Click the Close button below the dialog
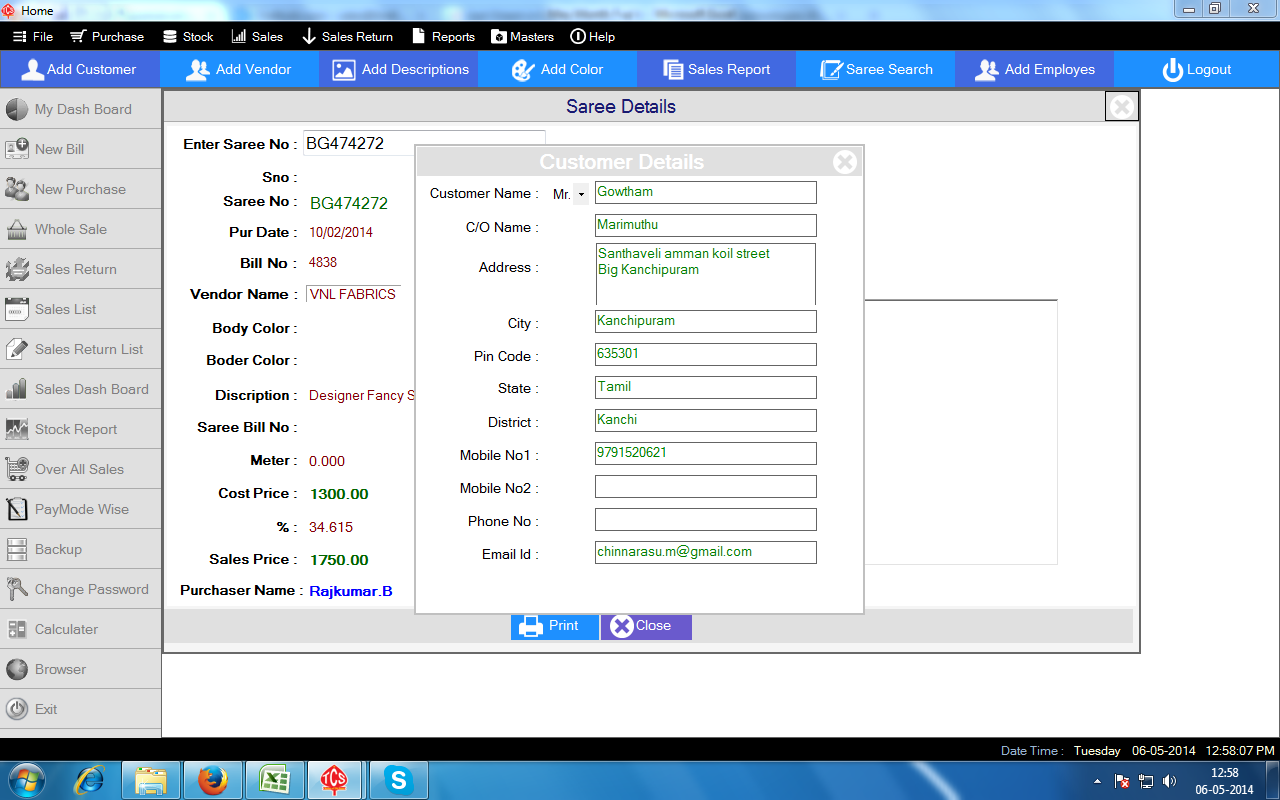Screen dimensions: 1280x800 click(x=645, y=626)
